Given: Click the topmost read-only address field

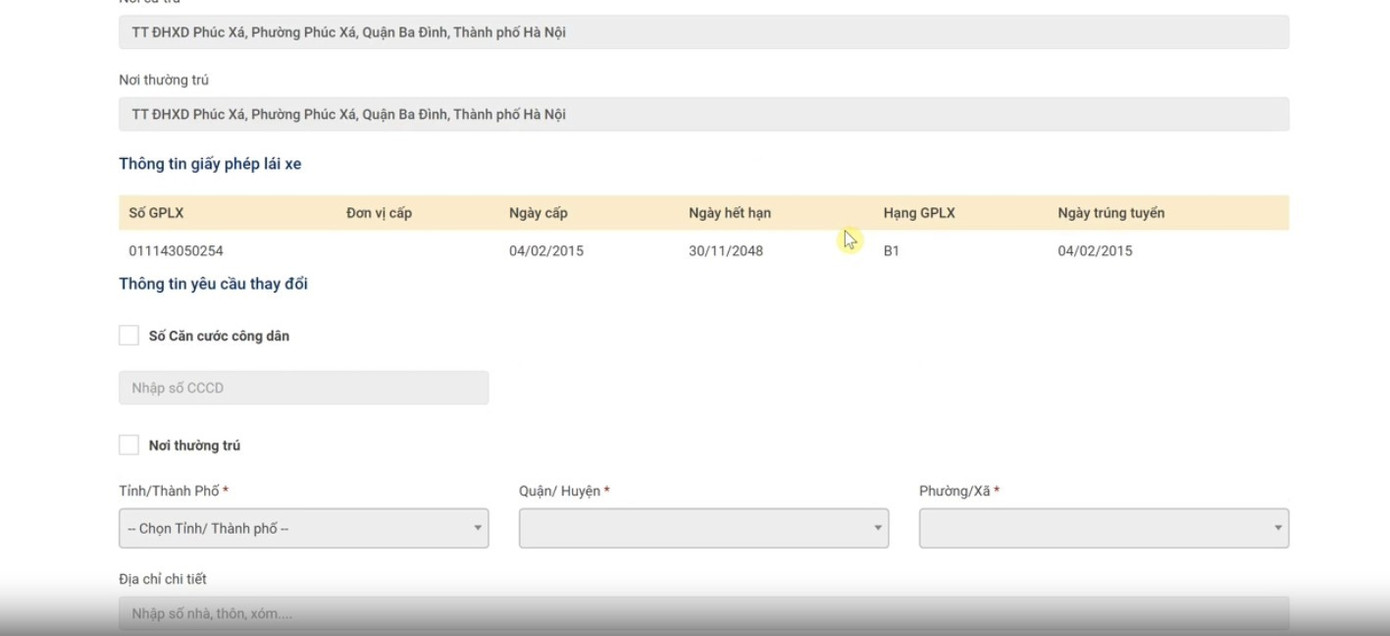Looking at the screenshot, I should pos(703,32).
